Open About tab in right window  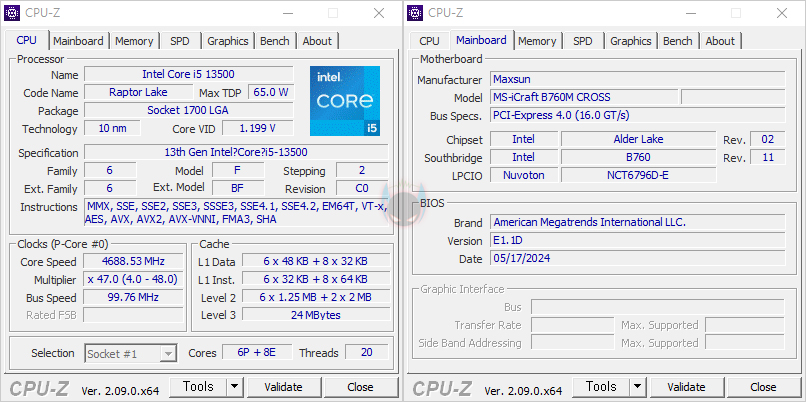tap(720, 41)
